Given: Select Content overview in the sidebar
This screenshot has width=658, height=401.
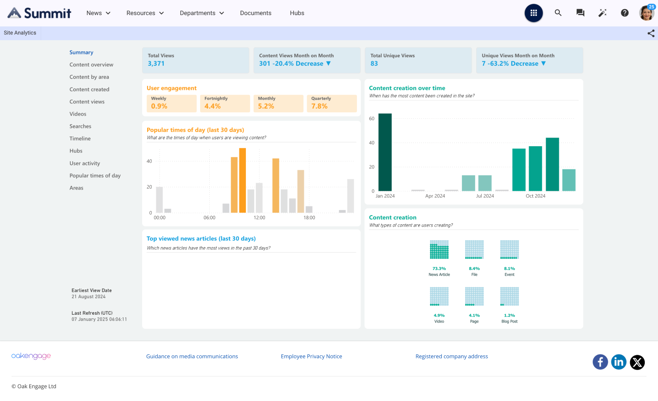Looking at the screenshot, I should [x=91, y=65].
